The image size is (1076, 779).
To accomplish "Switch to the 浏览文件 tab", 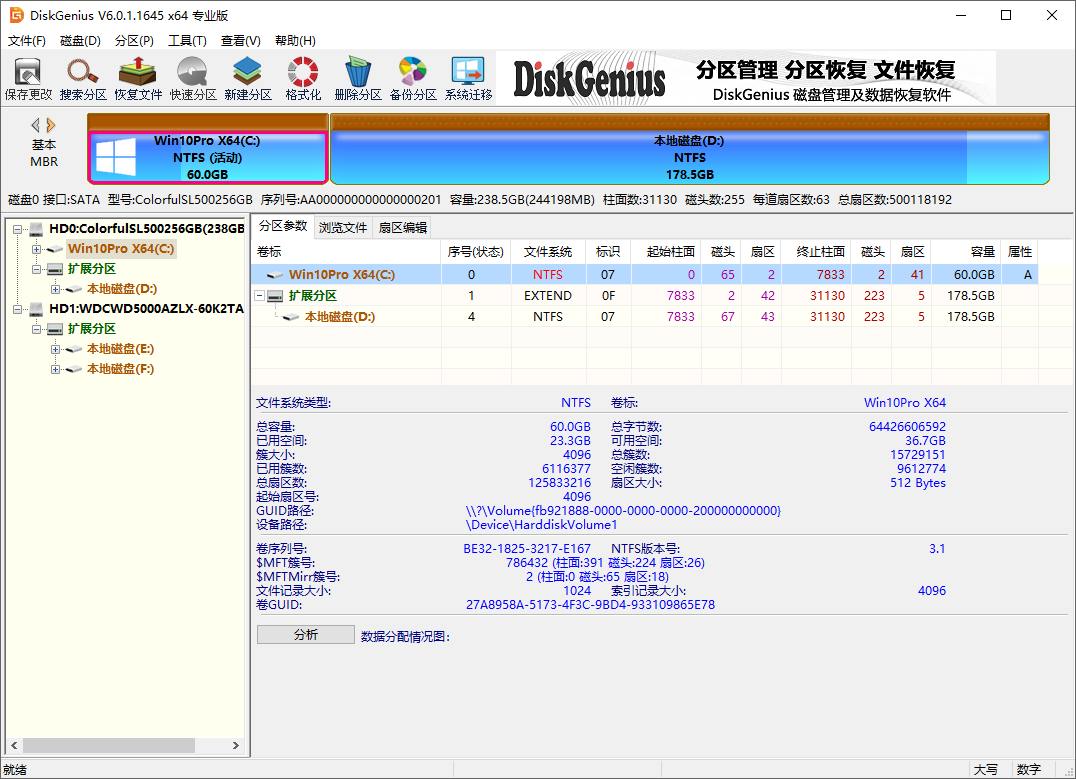I will click(x=343, y=227).
